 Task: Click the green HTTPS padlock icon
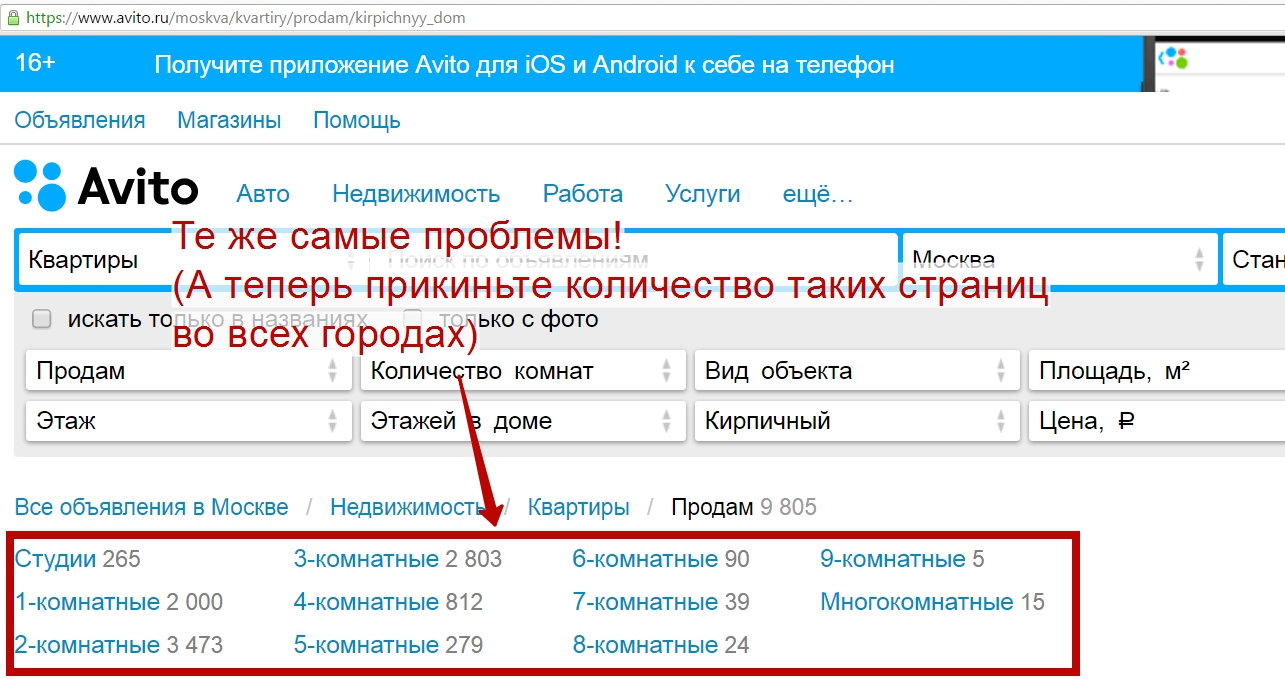tap(15, 17)
